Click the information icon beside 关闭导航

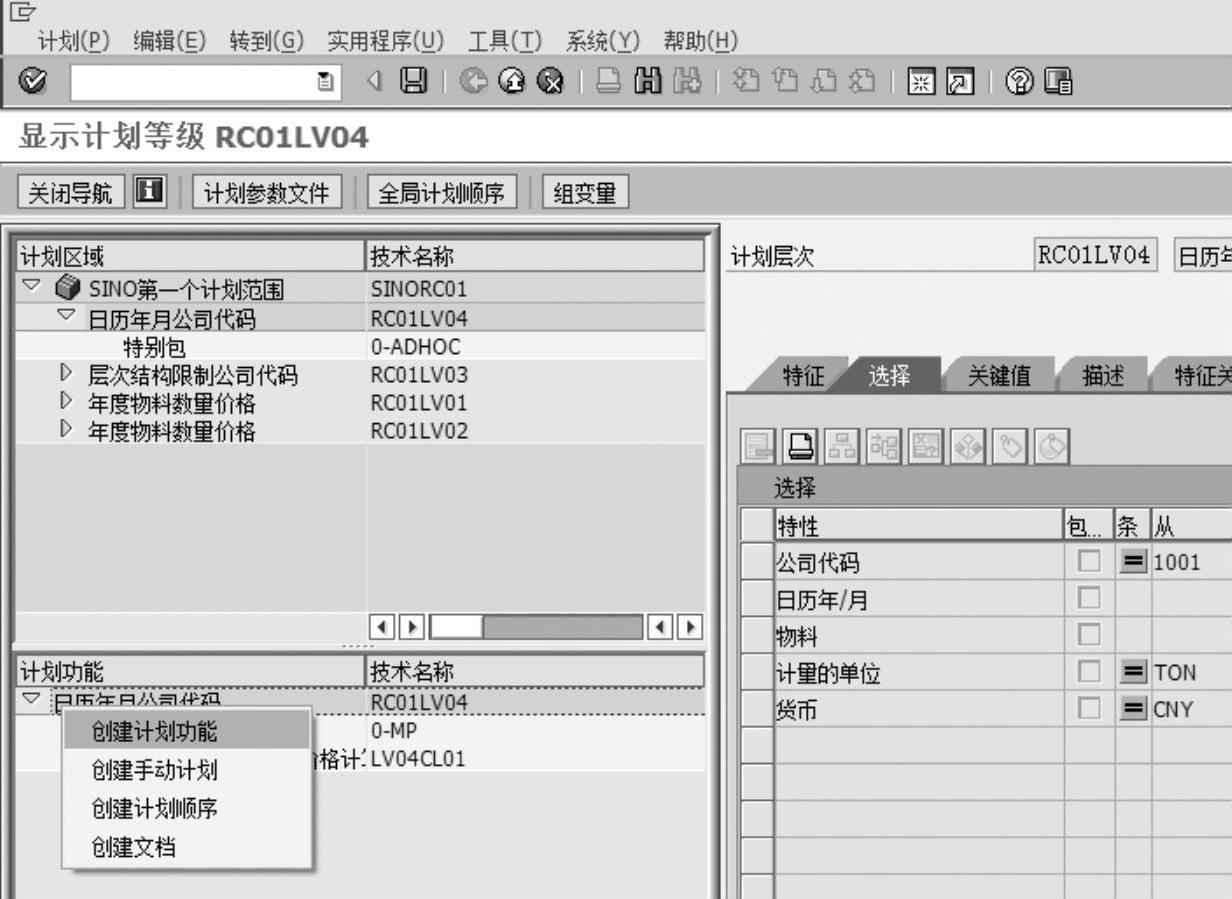click(150, 191)
